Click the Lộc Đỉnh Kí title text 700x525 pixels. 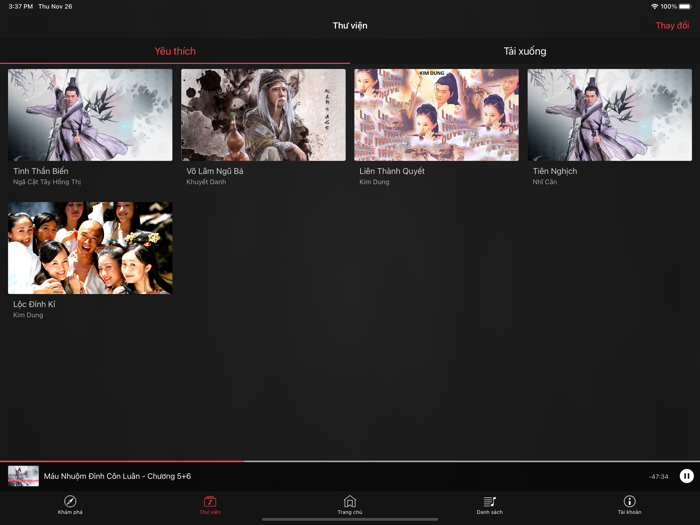[x=34, y=304]
